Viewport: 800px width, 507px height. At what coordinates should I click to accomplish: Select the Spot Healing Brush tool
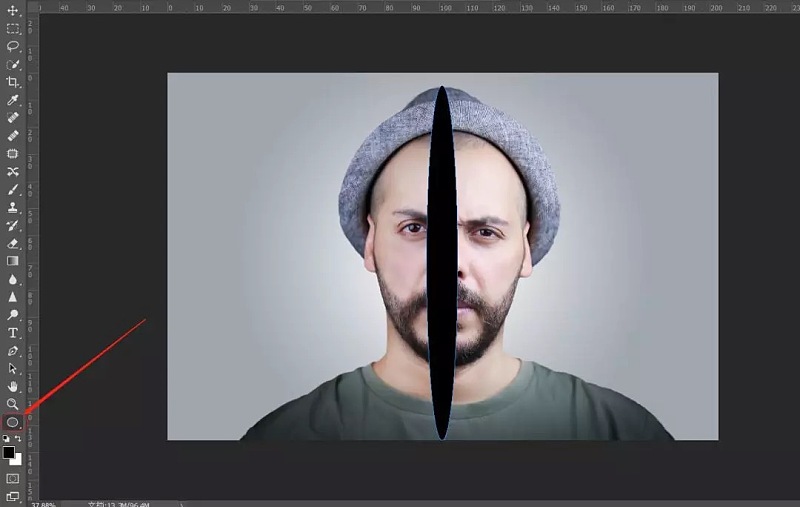coord(12,118)
